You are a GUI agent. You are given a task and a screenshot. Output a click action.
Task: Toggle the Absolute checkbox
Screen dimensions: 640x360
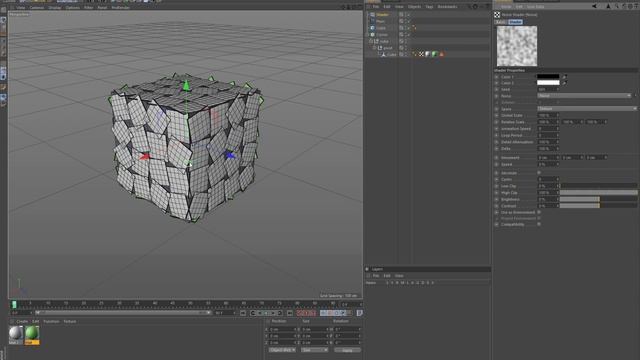click(539, 173)
